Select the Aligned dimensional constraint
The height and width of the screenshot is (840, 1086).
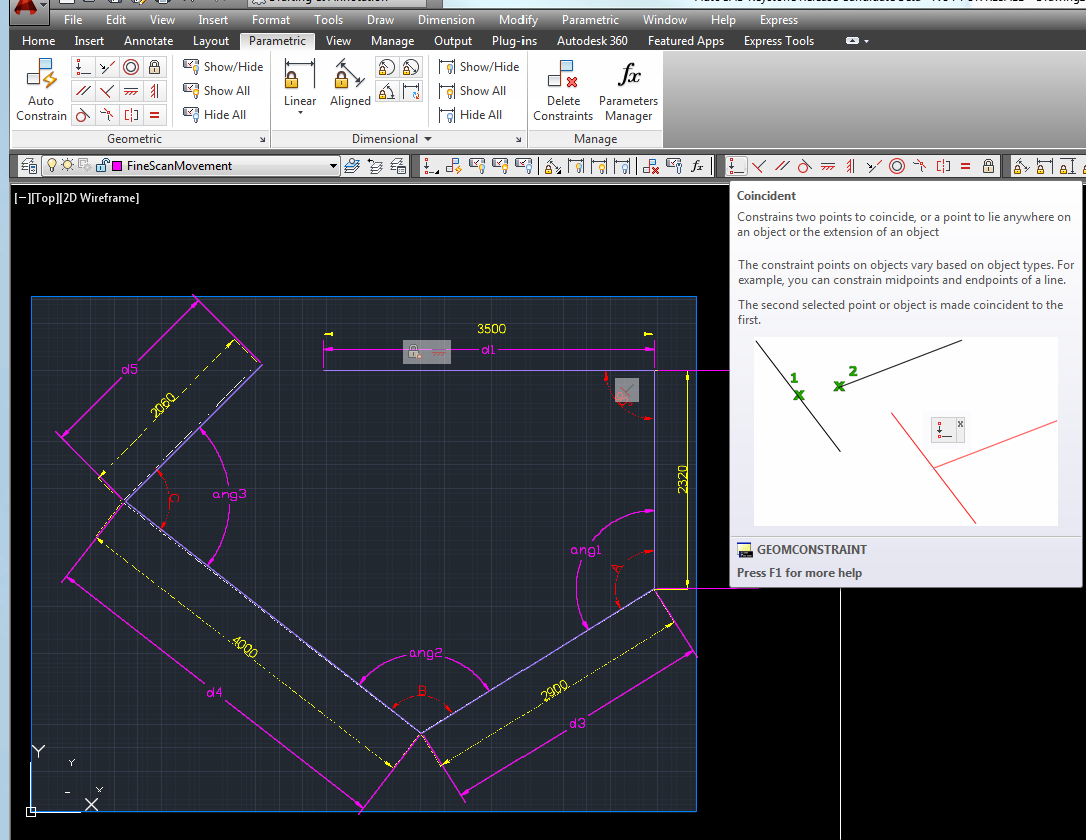click(349, 85)
